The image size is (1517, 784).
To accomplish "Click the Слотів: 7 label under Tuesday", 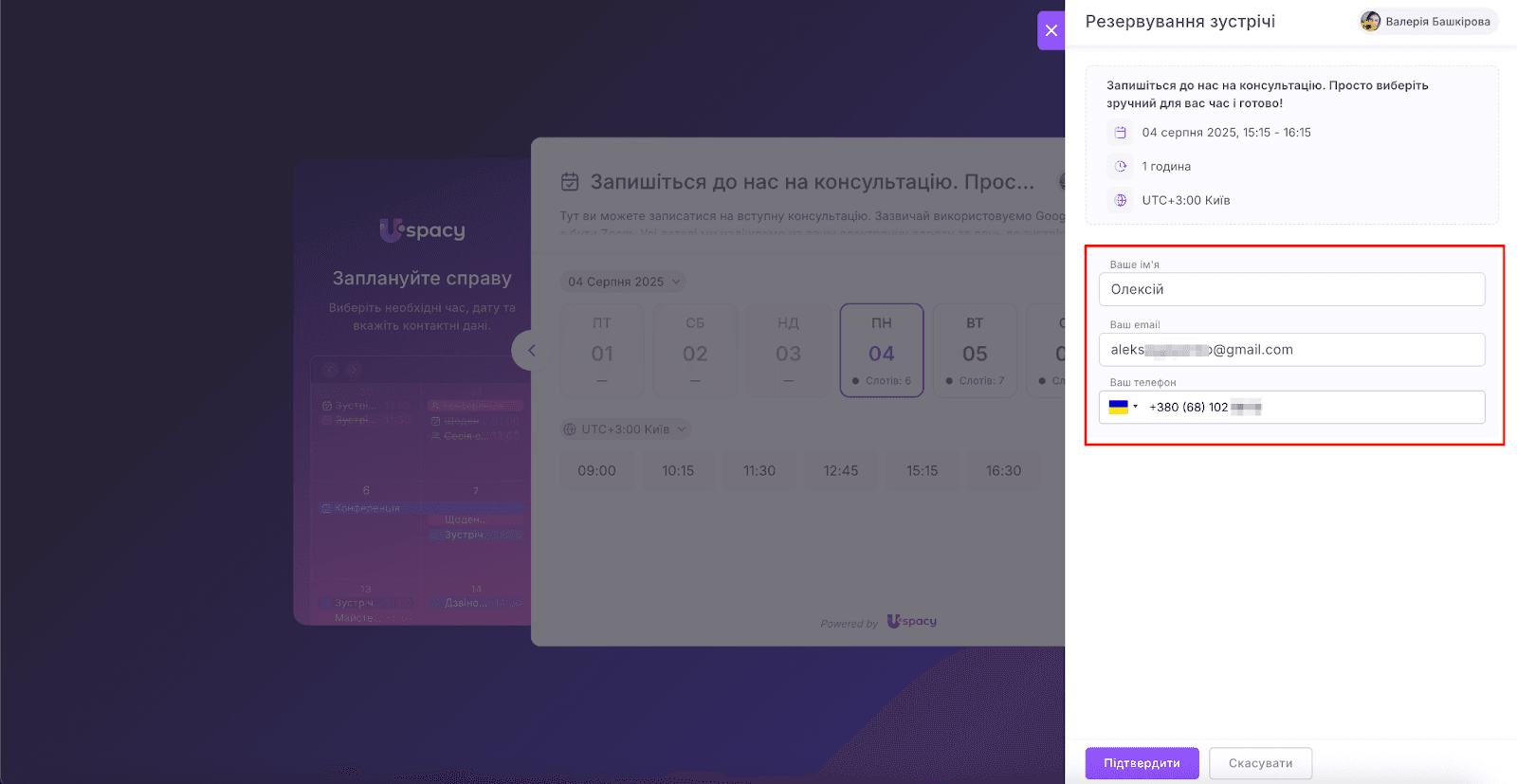I will [981, 381].
